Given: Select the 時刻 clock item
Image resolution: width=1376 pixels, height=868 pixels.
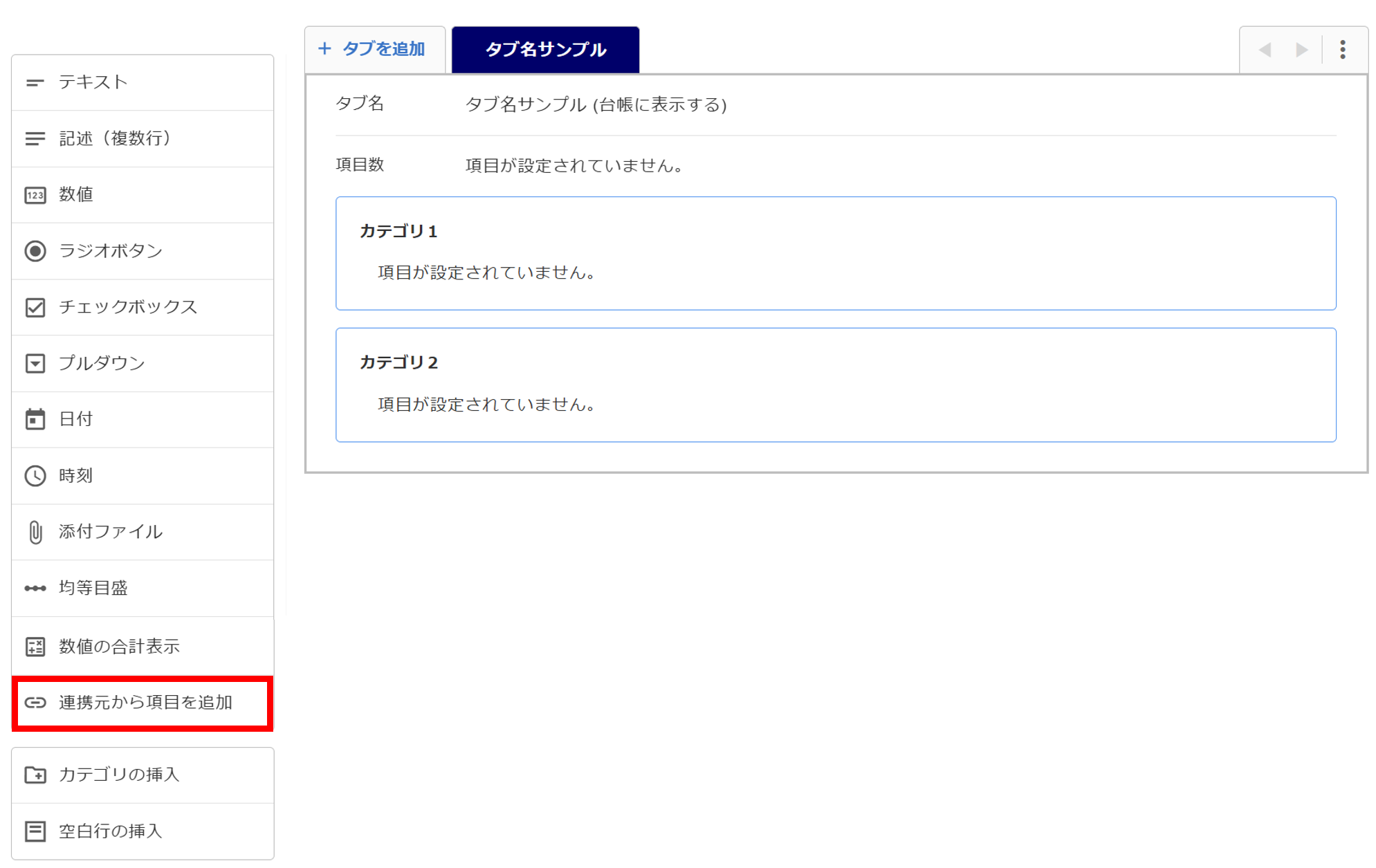Looking at the screenshot, I should coord(143,476).
